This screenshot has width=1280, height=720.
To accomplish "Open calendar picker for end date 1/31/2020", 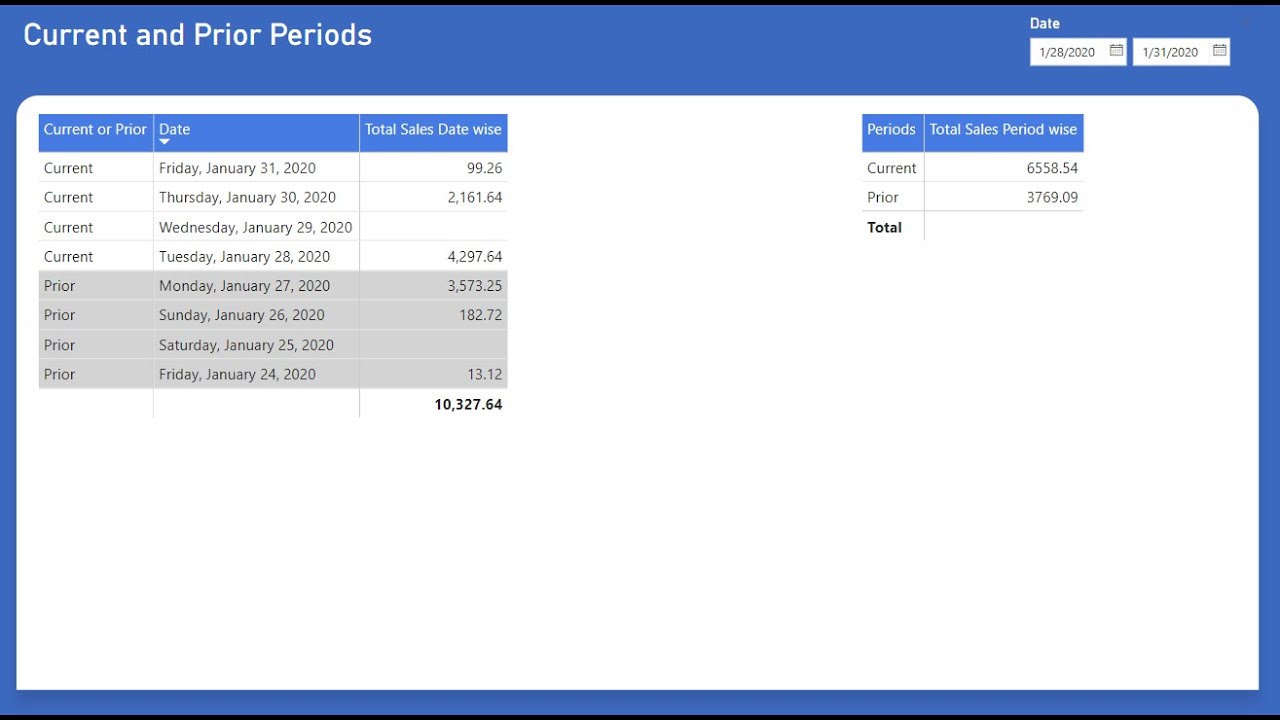I will 1219,50.
